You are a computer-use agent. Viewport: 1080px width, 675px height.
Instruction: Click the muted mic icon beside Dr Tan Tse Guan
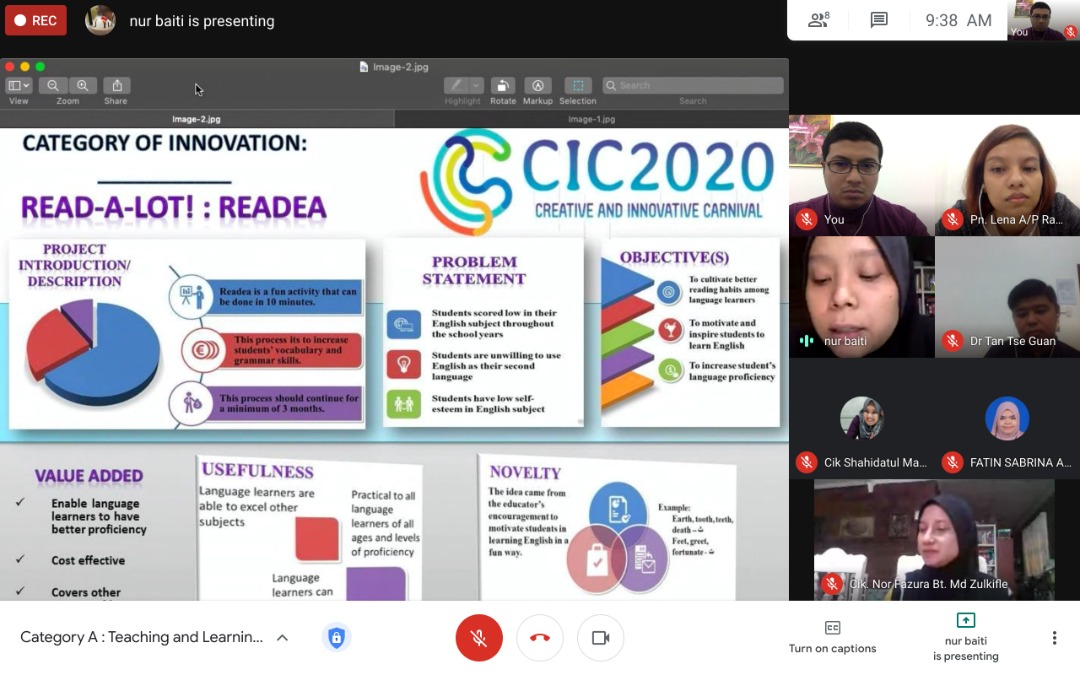coord(953,341)
